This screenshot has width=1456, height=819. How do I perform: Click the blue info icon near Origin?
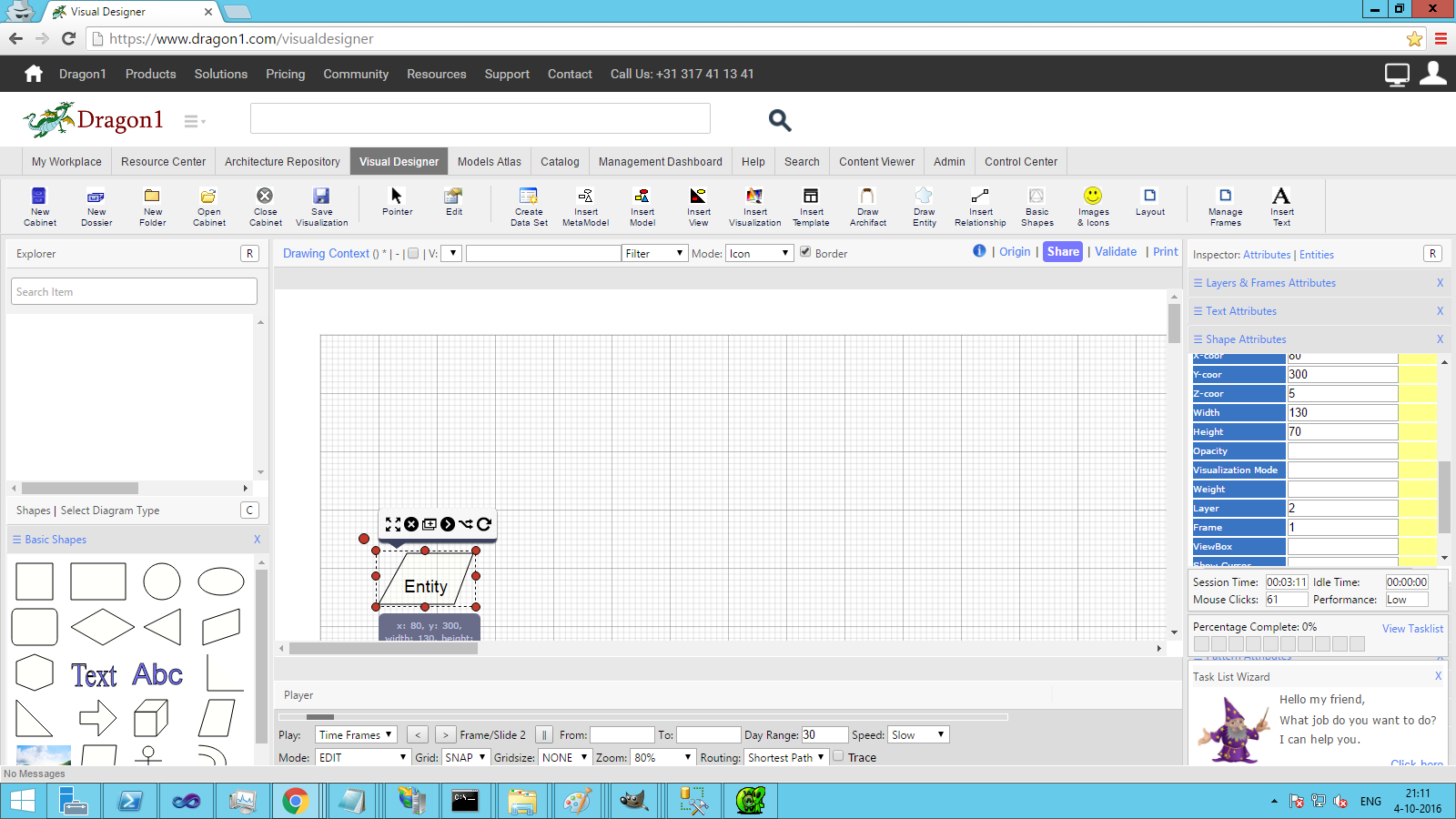pyautogui.click(x=979, y=251)
